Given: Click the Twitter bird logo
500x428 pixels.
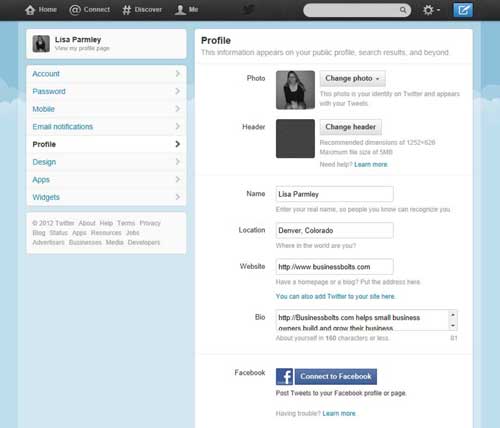Looking at the screenshot, I should click(x=249, y=10).
